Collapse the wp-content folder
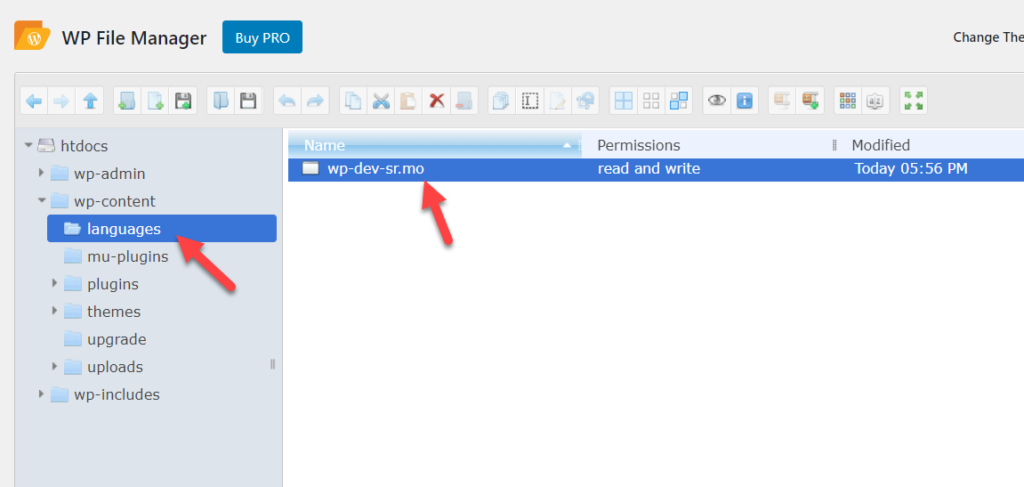 coord(41,200)
